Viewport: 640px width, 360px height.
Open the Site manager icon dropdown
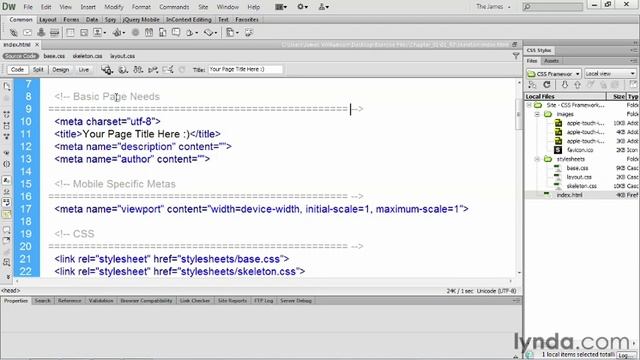coord(324,7)
